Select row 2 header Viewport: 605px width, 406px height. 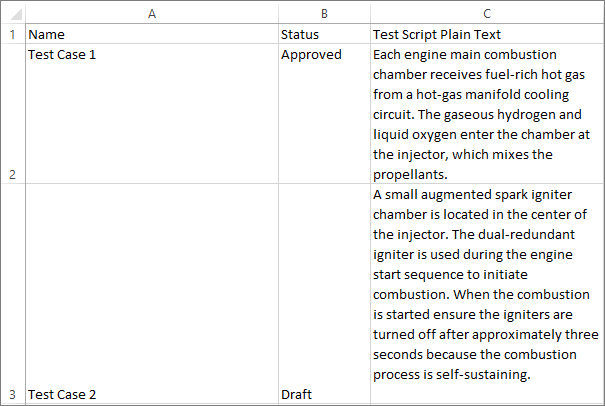point(13,114)
